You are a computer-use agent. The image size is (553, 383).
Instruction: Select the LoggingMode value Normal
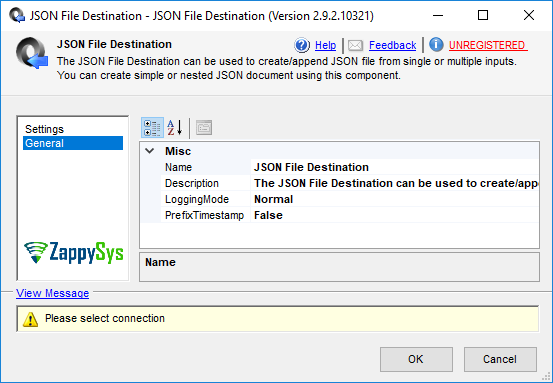click(x=395, y=199)
